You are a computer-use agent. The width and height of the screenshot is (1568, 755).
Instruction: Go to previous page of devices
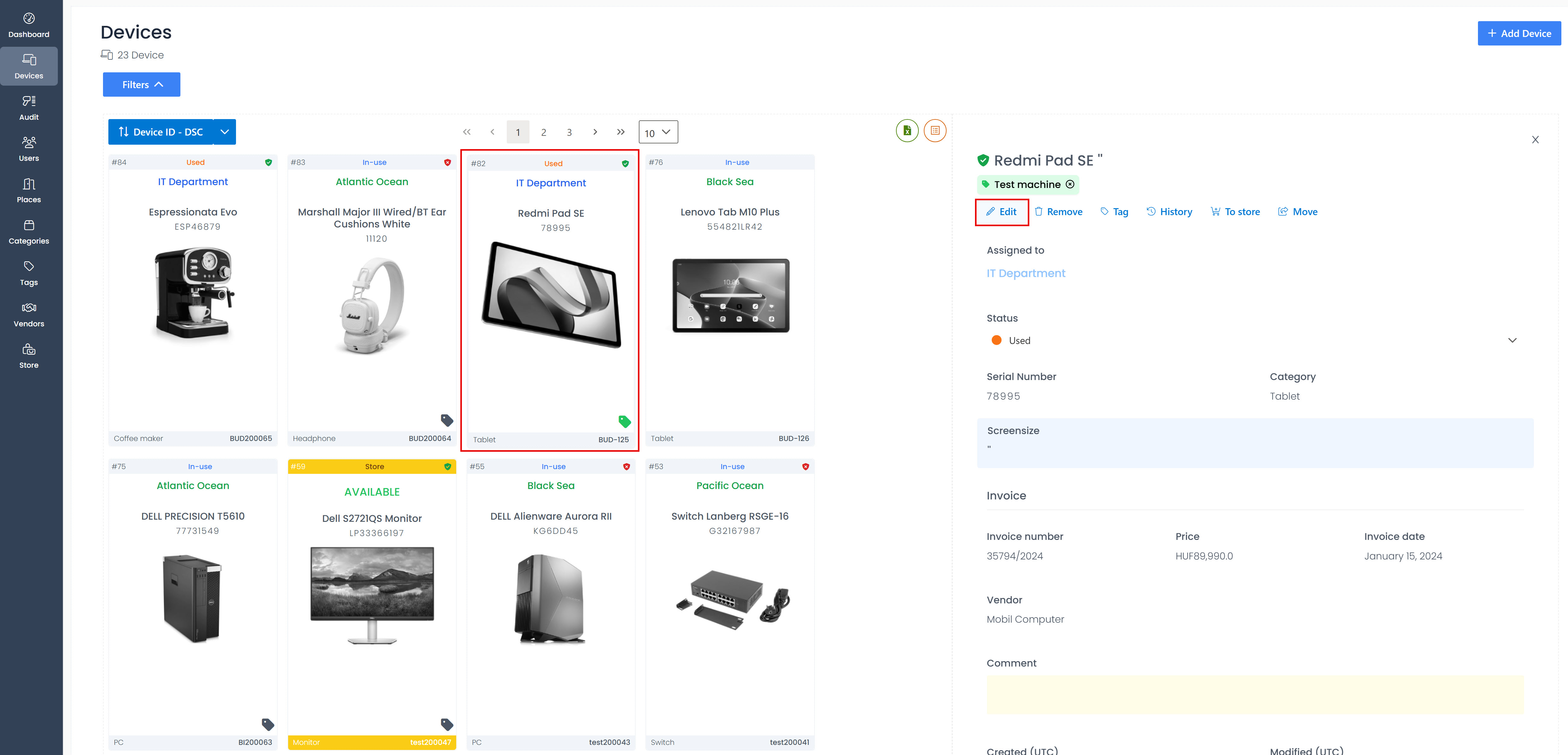pos(493,132)
